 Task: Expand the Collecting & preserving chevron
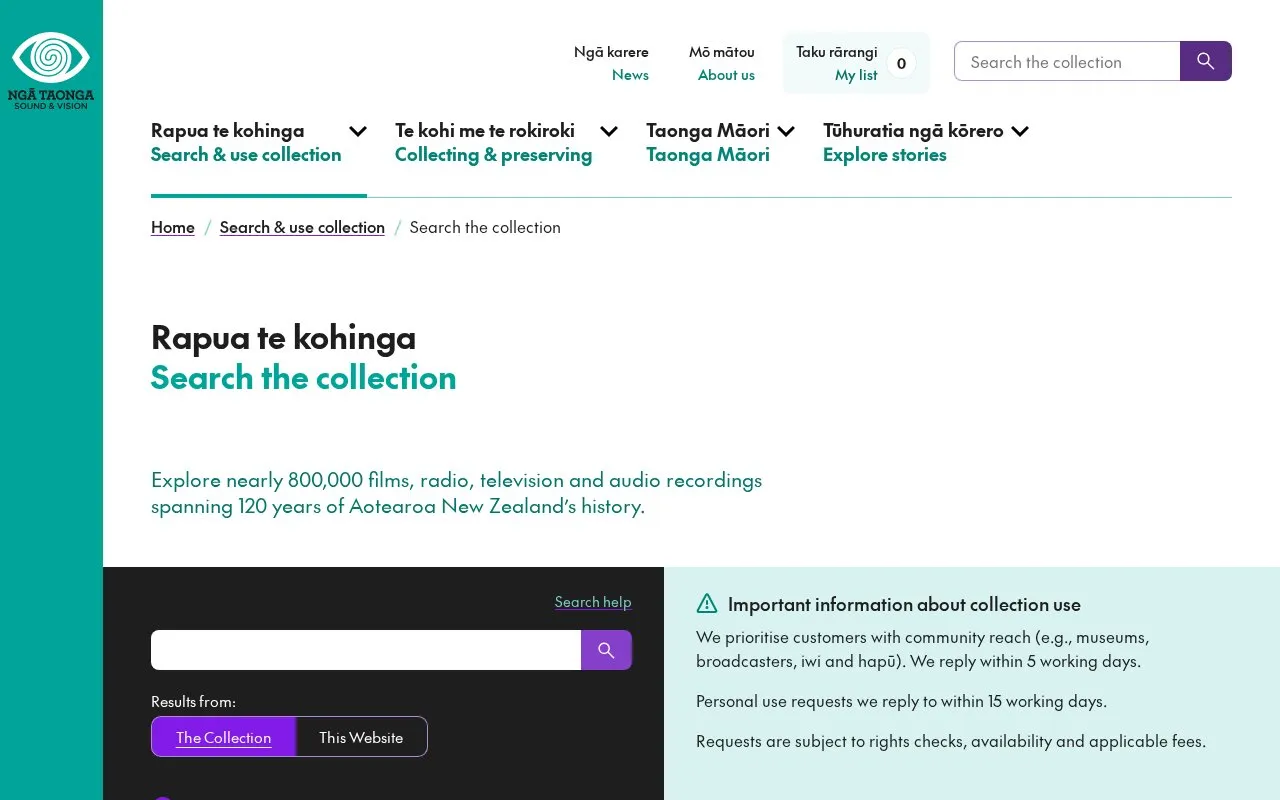608,131
